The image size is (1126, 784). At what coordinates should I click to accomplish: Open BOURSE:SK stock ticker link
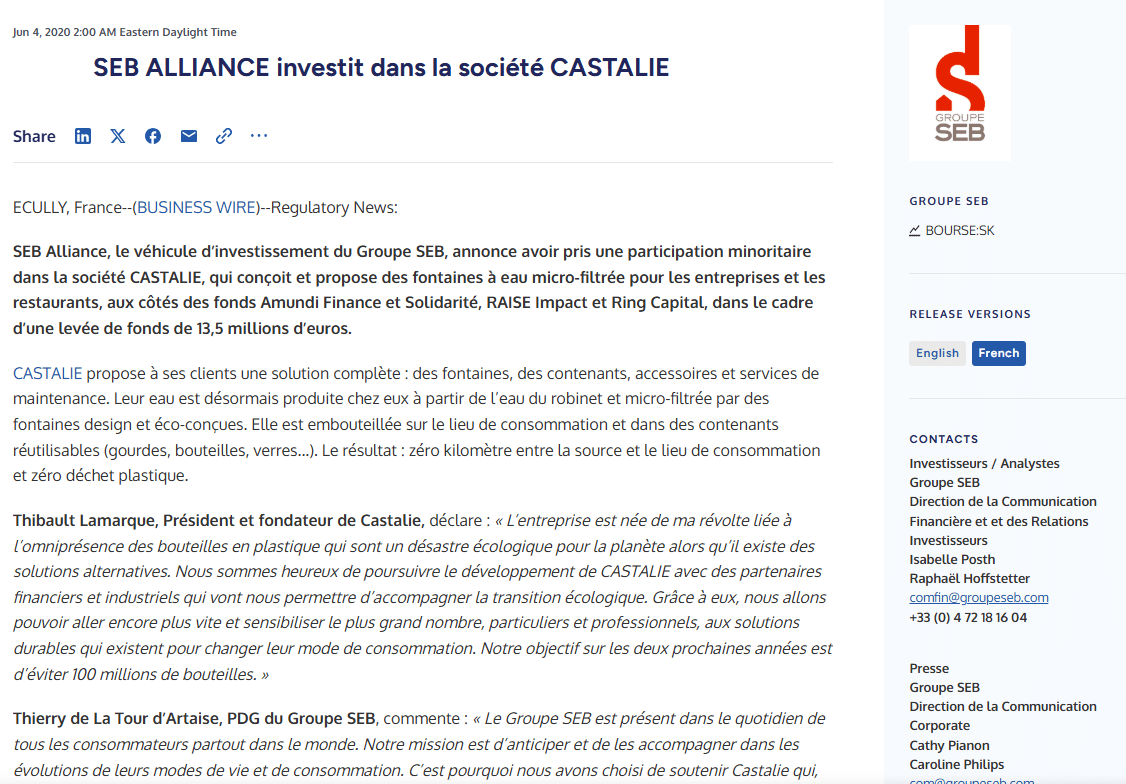[x=960, y=230]
